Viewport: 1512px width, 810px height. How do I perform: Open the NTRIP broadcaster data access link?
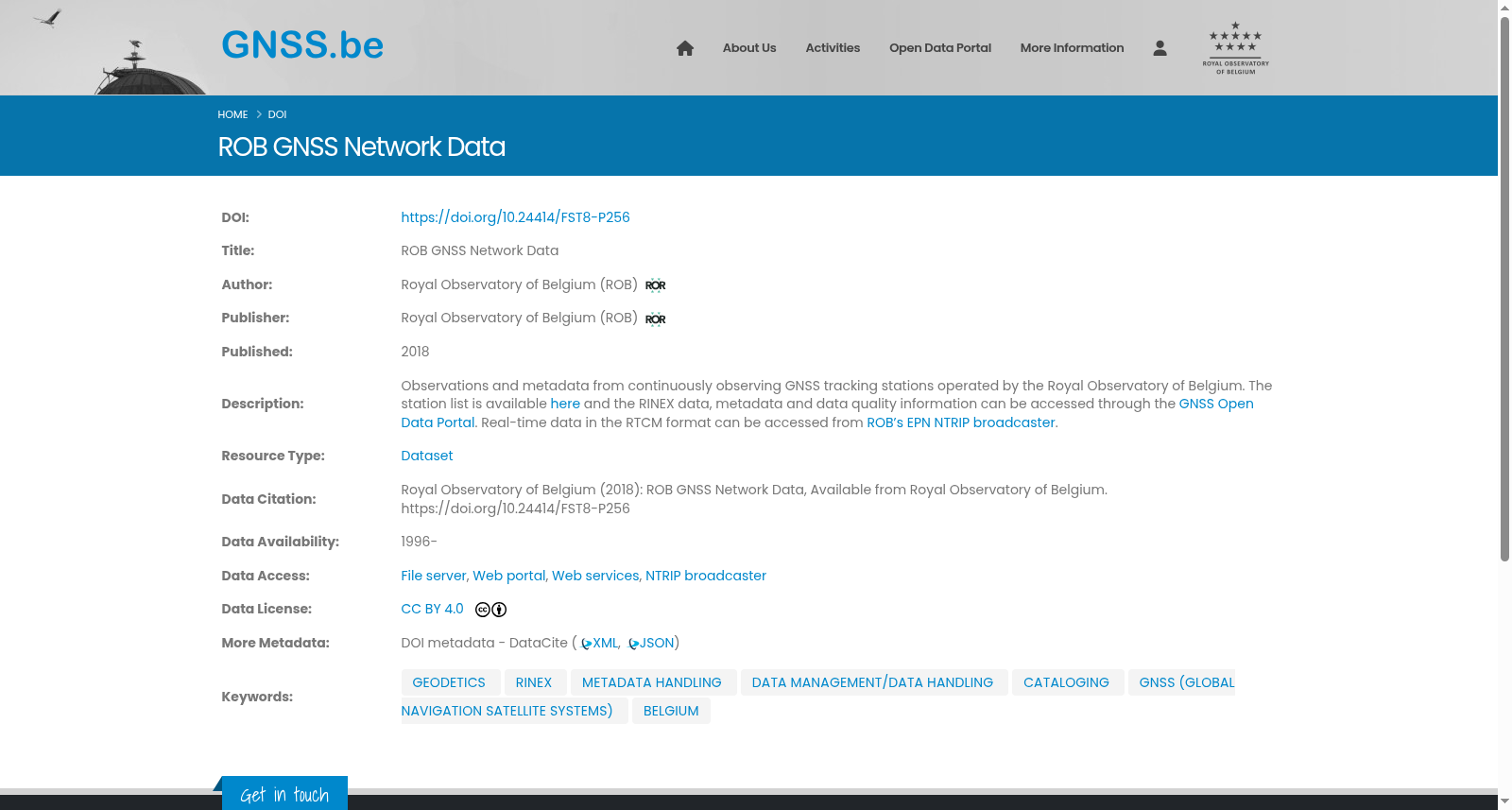coord(706,576)
